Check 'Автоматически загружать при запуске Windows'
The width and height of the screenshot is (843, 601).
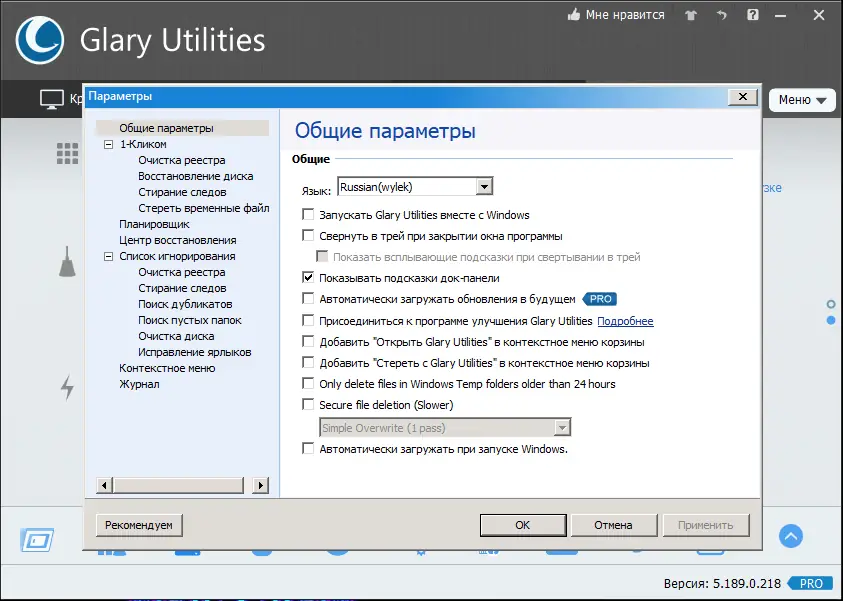point(308,448)
